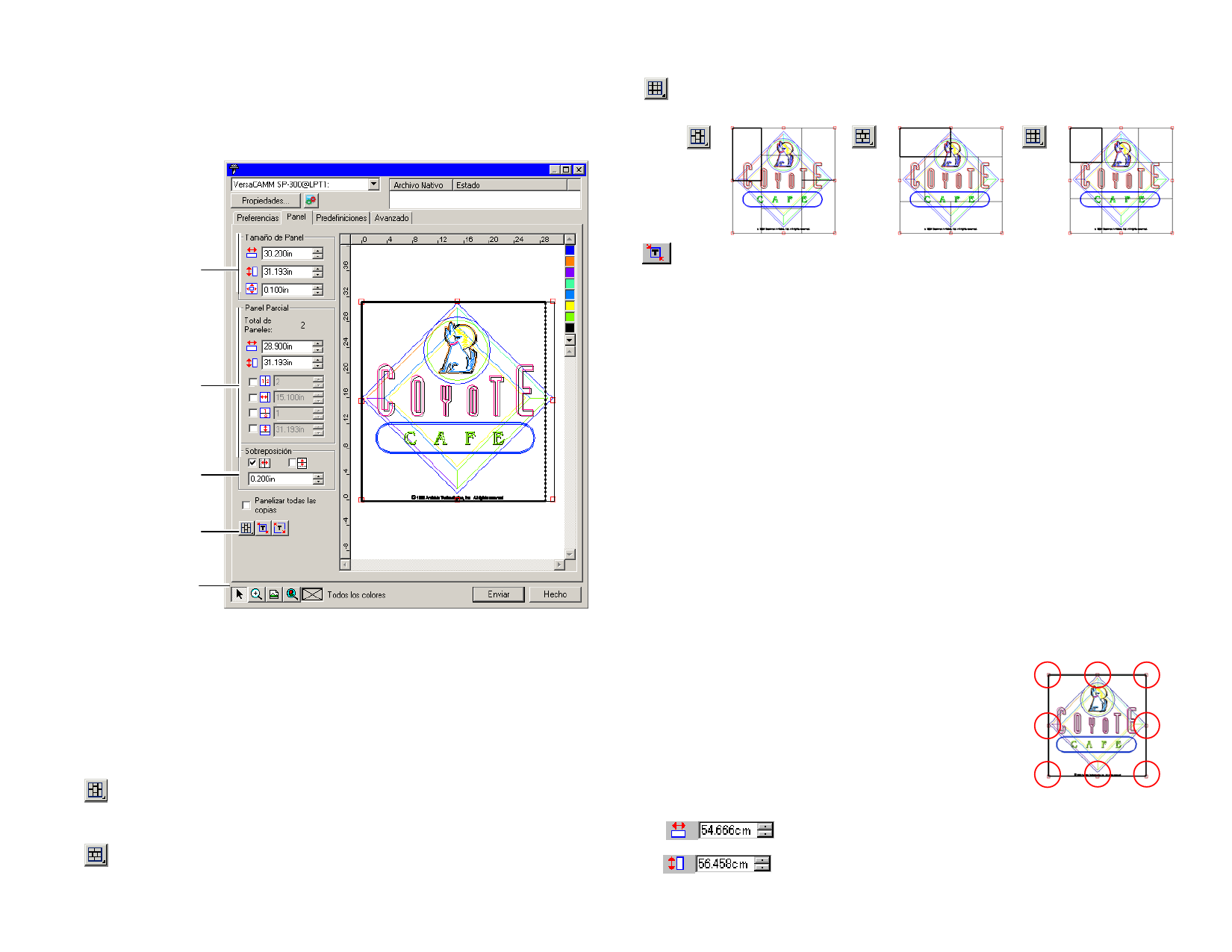Image resolution: width=1232 pixels, height=952 pixels.
Task: Click the image preview tool icon
Action: [x=274, y=594]
